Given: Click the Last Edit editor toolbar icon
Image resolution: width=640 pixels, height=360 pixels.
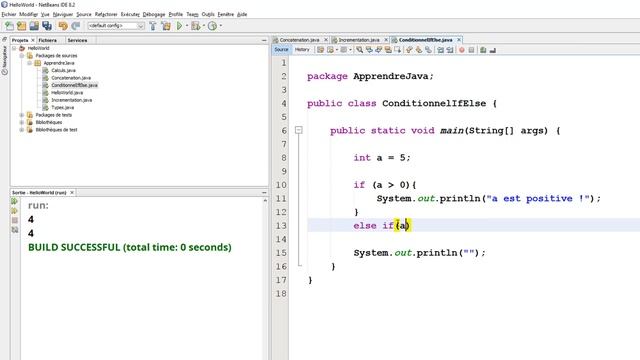Looking at the screenshot, I should [x=320, y=50].
